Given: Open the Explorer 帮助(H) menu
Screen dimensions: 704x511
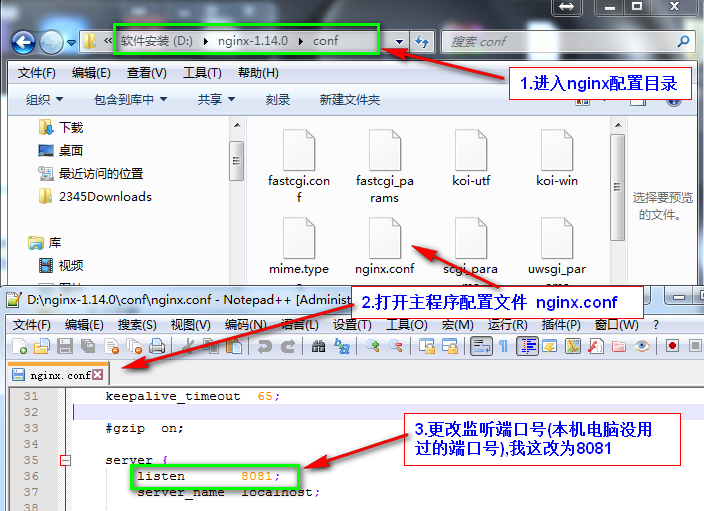Looking at the screenshot, I should pos(258,73).
